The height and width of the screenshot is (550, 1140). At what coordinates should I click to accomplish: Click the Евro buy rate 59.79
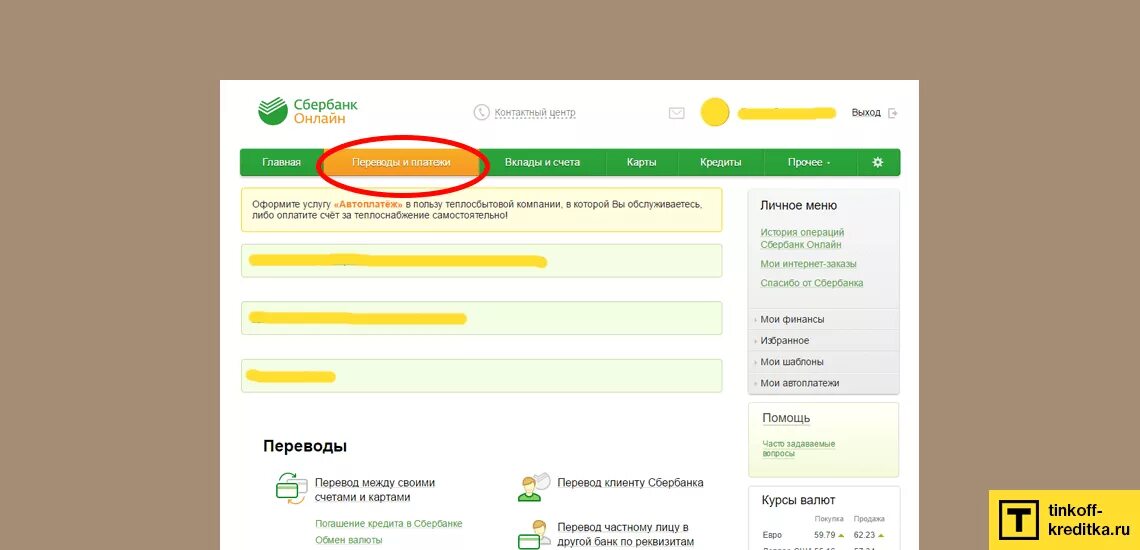[824, 535]
